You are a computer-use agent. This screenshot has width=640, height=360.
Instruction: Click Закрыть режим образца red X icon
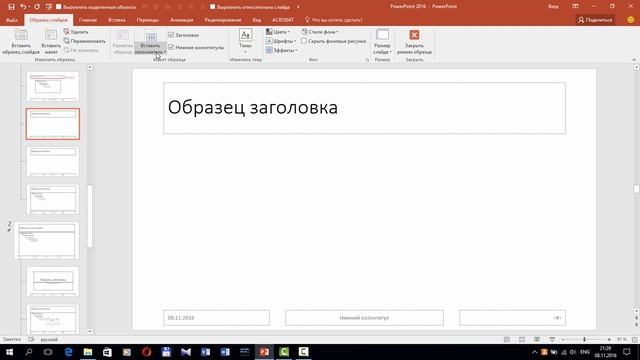(x=414, y=35)
